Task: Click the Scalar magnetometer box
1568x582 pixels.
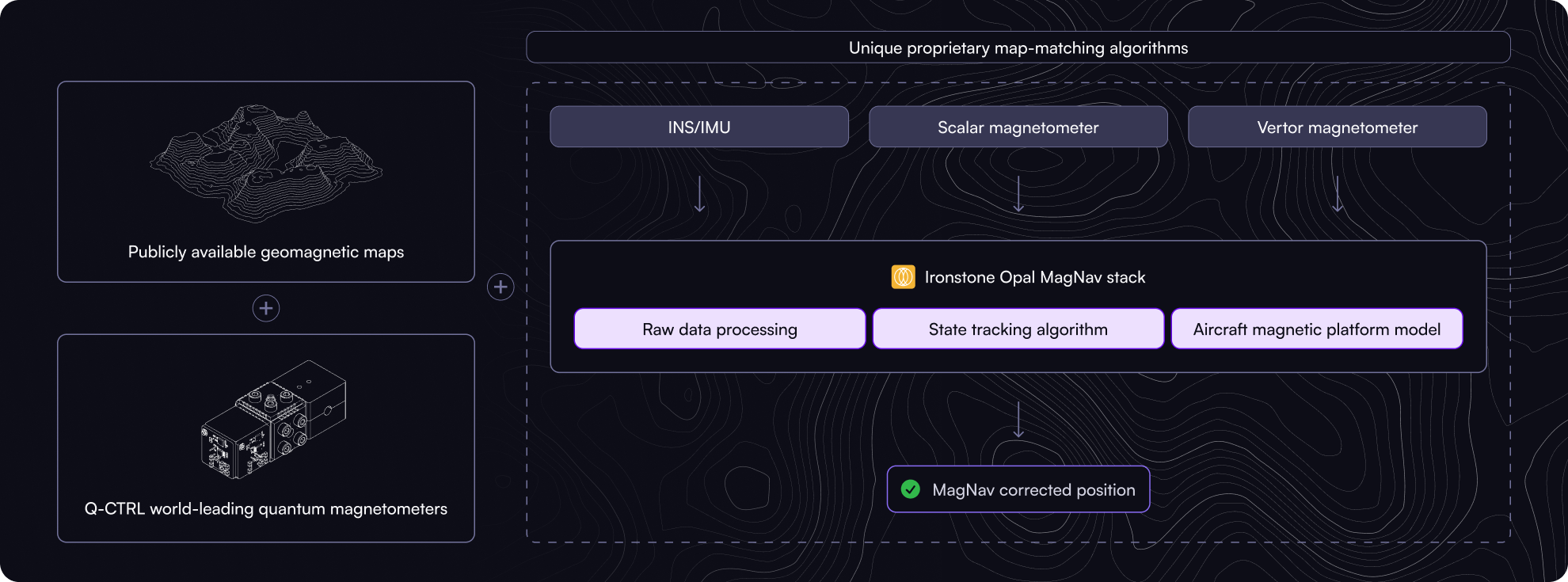Action: (1018, 127)
